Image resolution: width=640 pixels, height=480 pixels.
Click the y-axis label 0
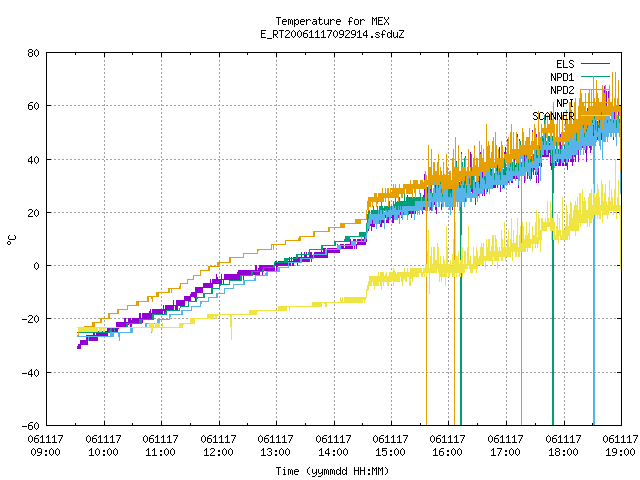(x=37, y=266)
